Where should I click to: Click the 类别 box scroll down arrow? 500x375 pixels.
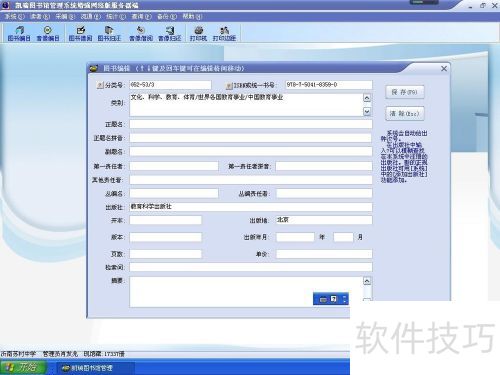[x=367, y=112]
